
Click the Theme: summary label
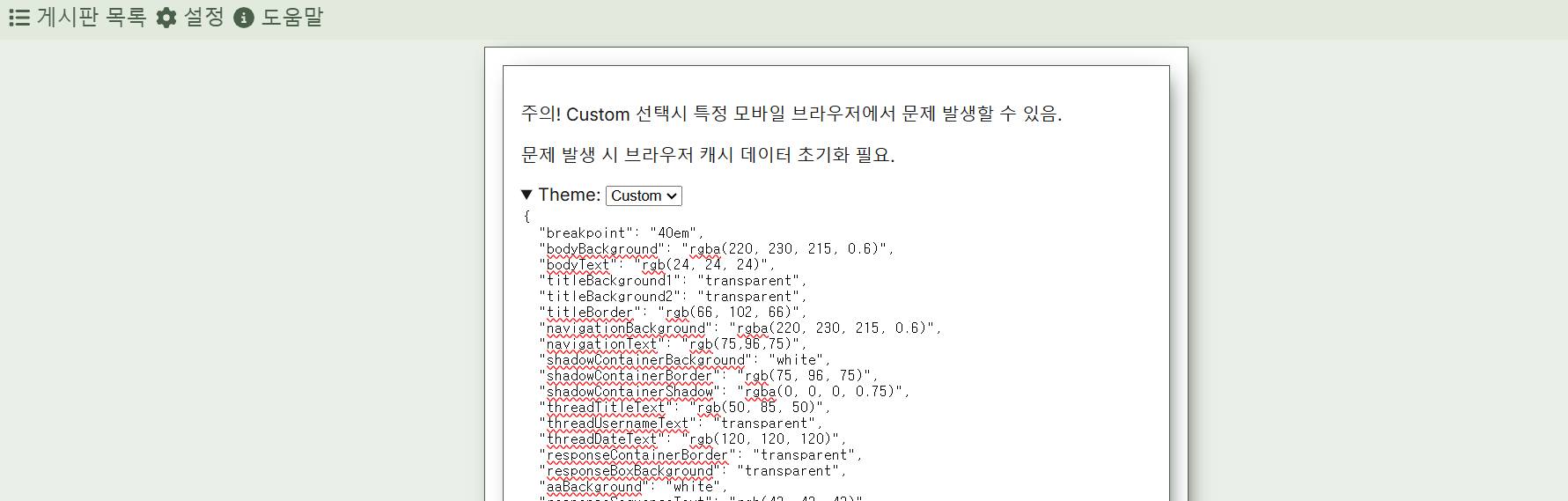[x=569, y=195]
